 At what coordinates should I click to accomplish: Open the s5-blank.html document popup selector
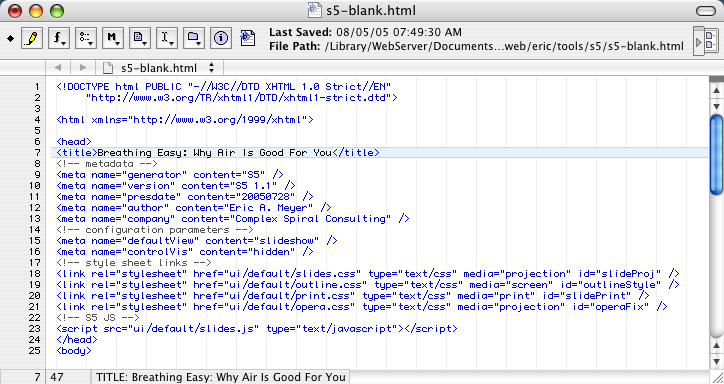[x=159, y=68]
